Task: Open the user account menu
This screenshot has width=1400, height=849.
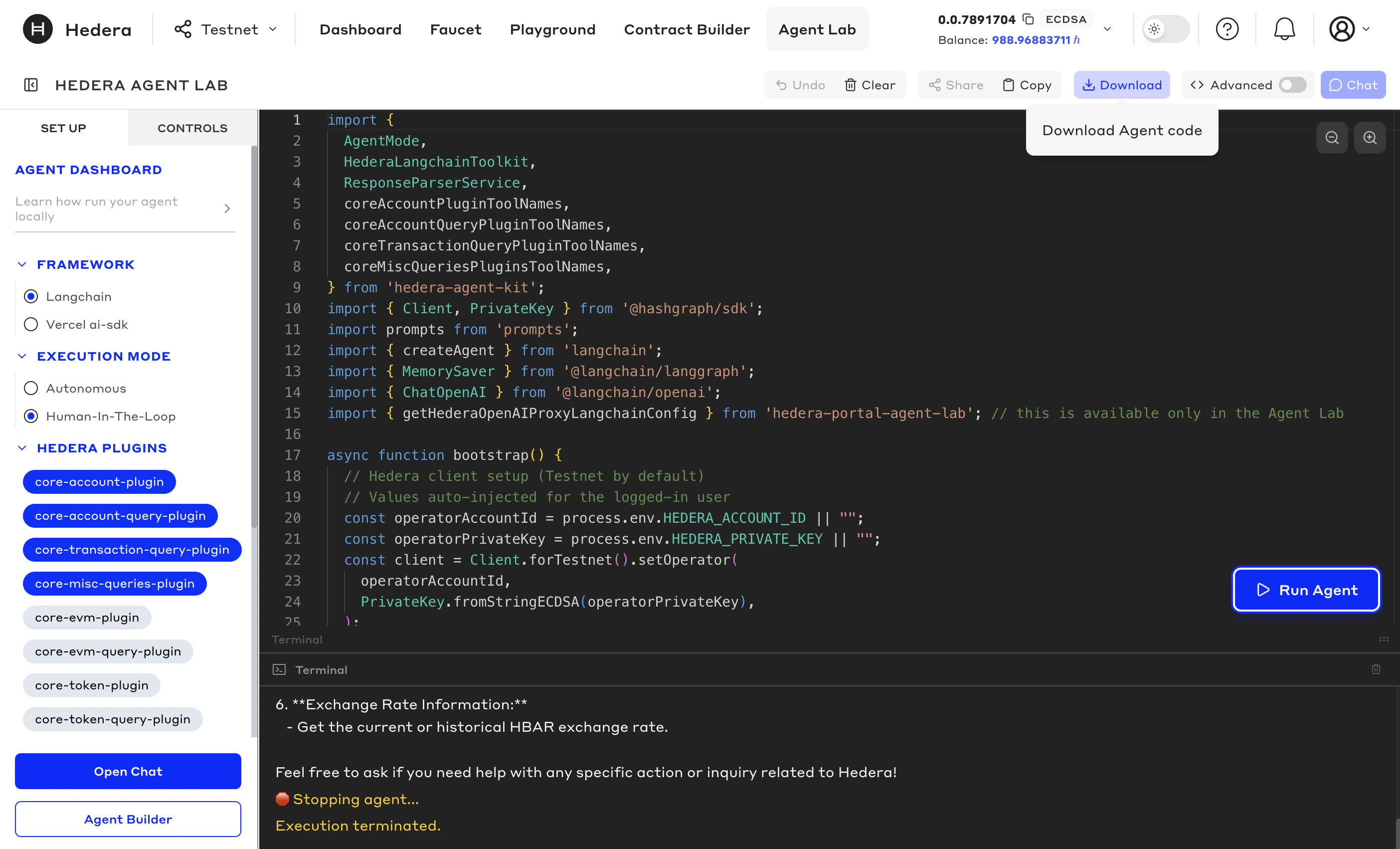Action: tap(1344, 29)
